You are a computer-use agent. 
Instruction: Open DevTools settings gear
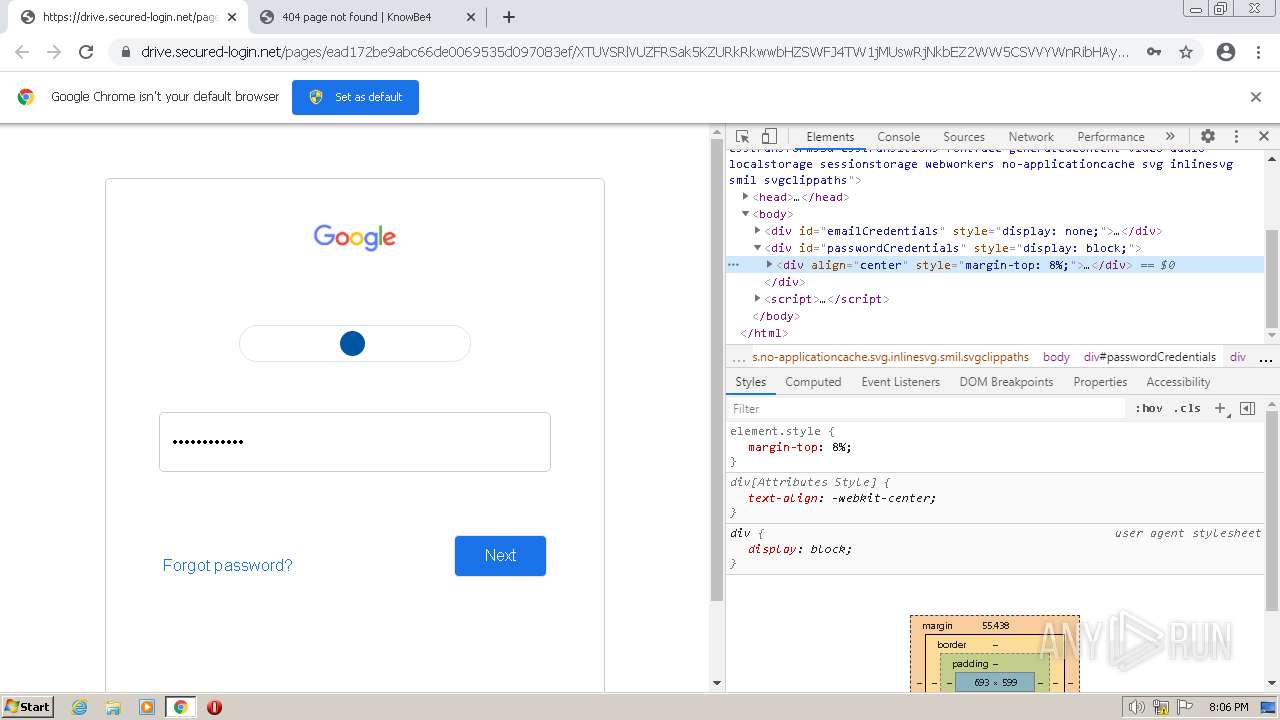pyautogui.click(x=1208, y=136)
